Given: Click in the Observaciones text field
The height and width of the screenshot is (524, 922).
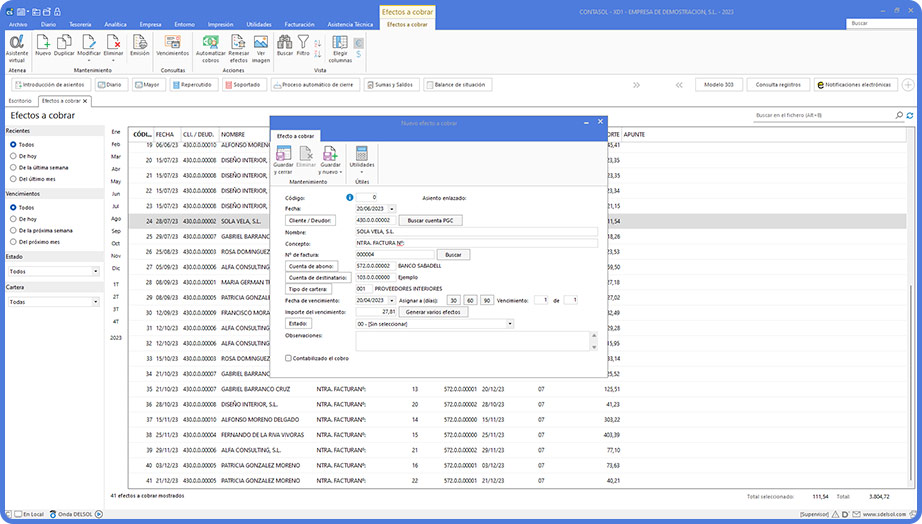Looking at the screenshot, I should pyautogui.click(x=473, y=341).
